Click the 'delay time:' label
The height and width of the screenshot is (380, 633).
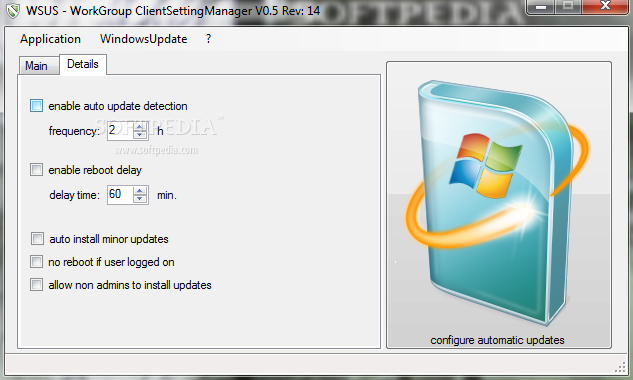[x=74, y=195]
